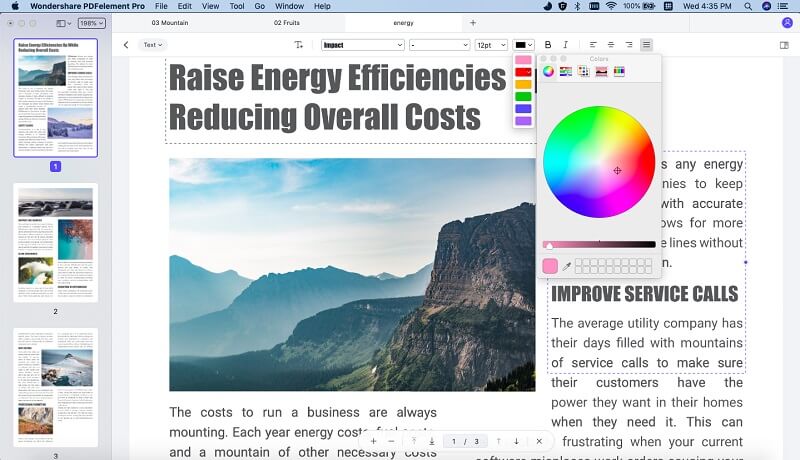Align text to the left
The height and width of the screenshot is (460, 800).
tap(593, 45)
